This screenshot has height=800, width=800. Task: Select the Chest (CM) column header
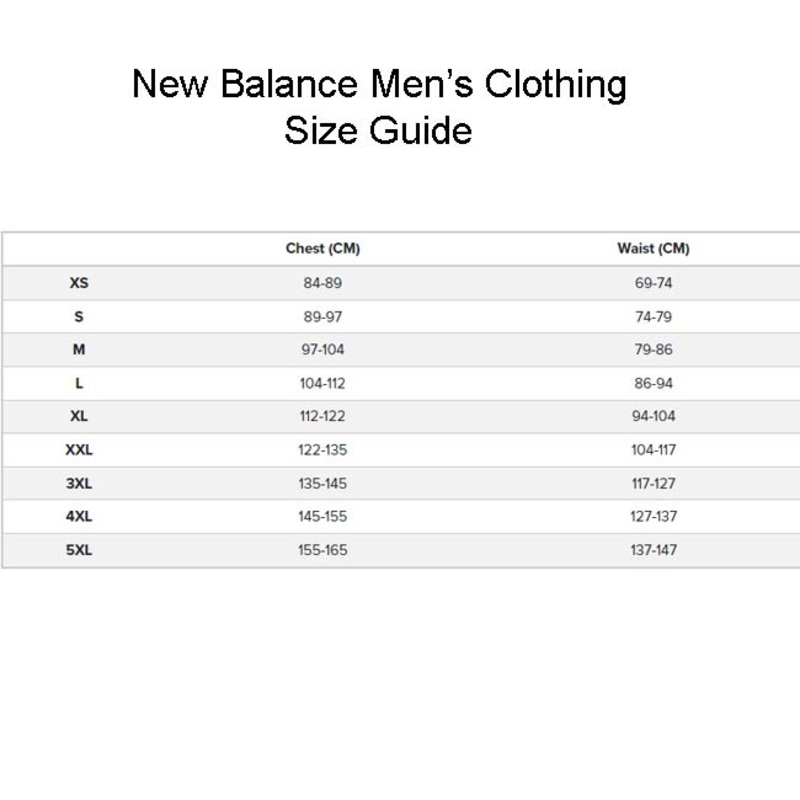pyautogui.click(x=322, y=249)
